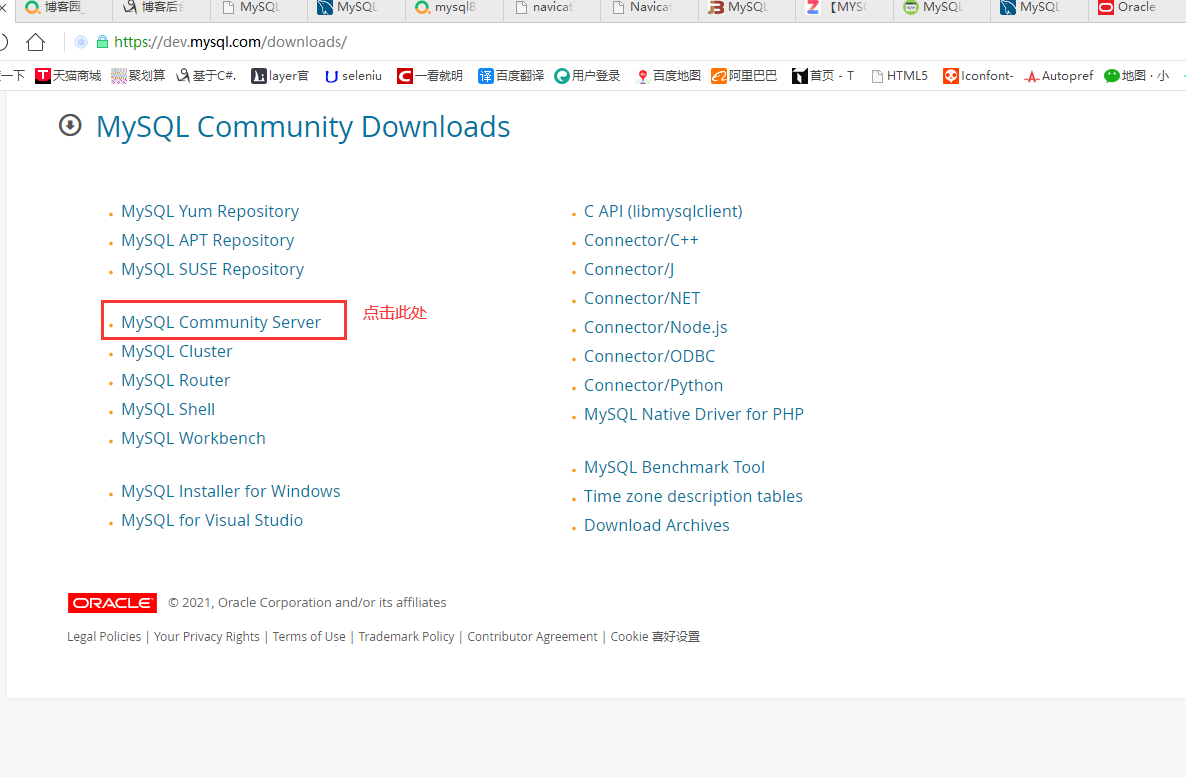Open Connector/Python link

pyautogui.click(x=653, y=385)
